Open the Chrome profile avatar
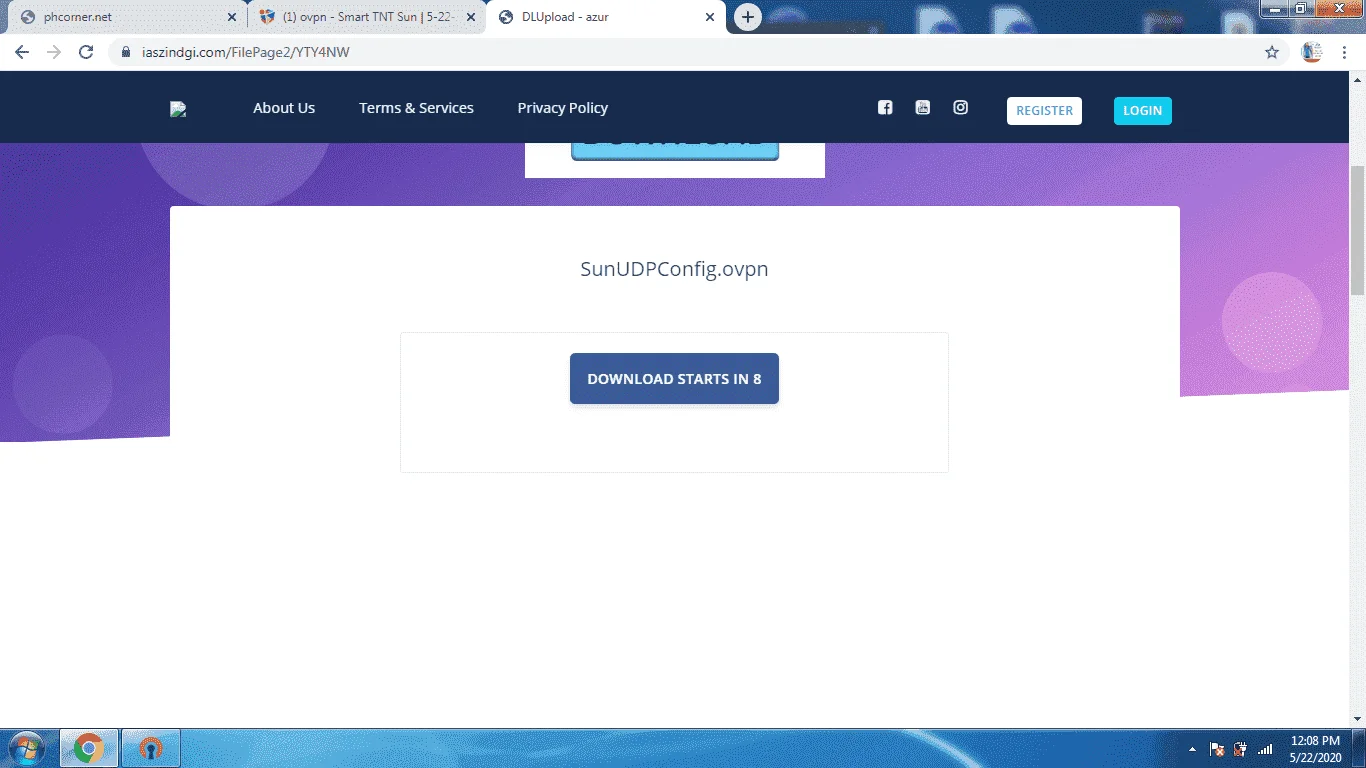Image resolution: width=1366 pixels, height=768 pixels. click(x=1312, y=52)
